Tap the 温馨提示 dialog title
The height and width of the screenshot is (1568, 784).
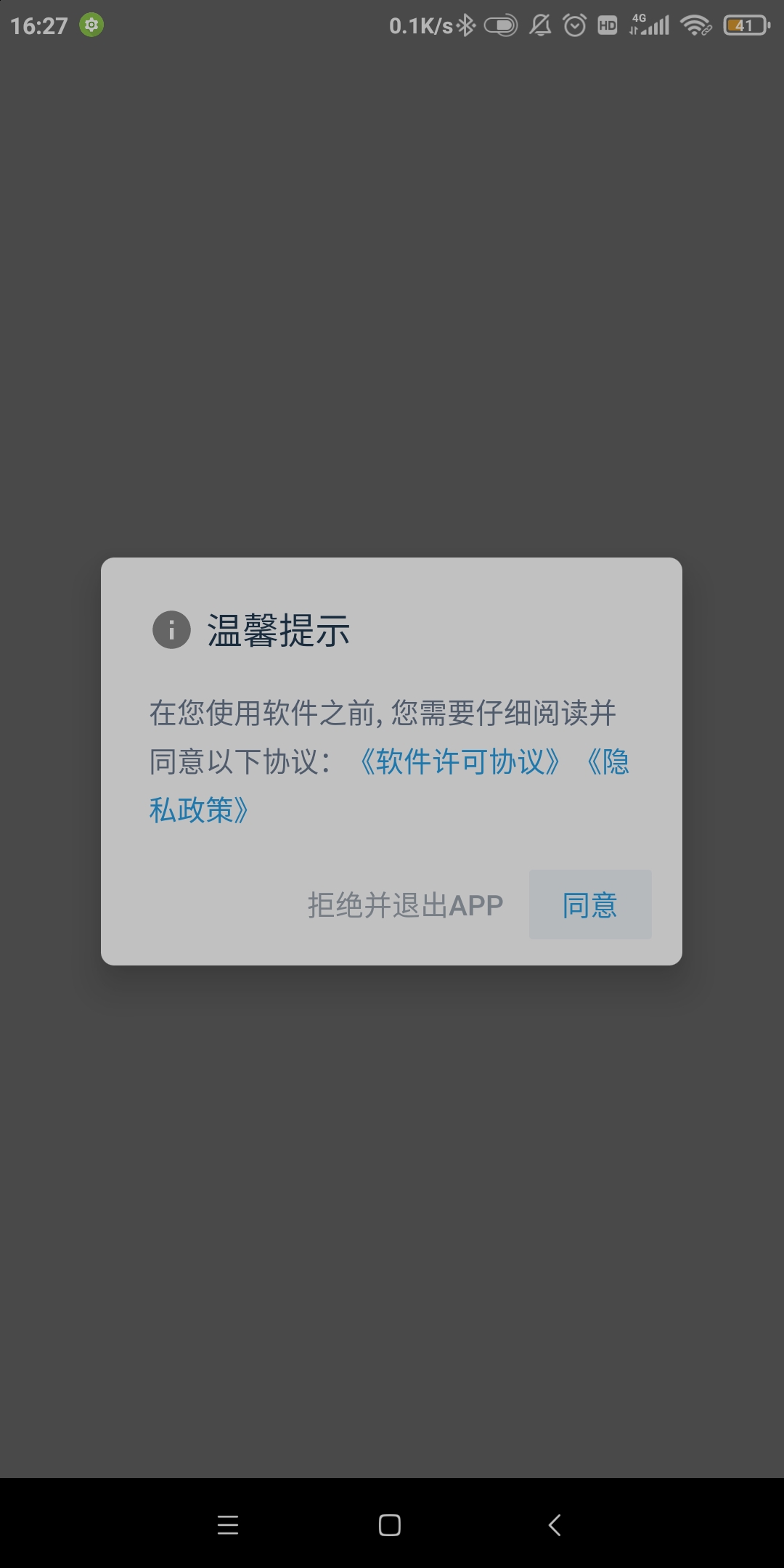click(x=279, y=629)
